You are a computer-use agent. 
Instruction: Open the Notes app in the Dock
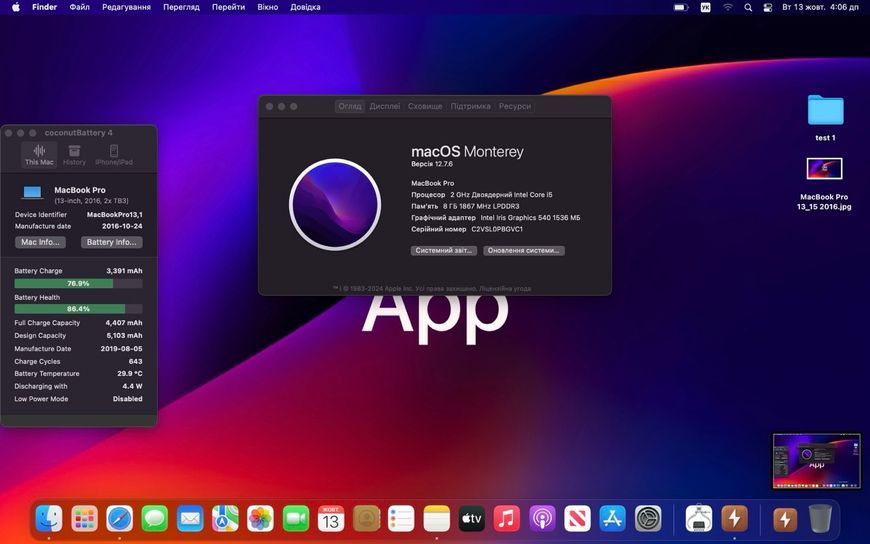click(x=437, y=519)
